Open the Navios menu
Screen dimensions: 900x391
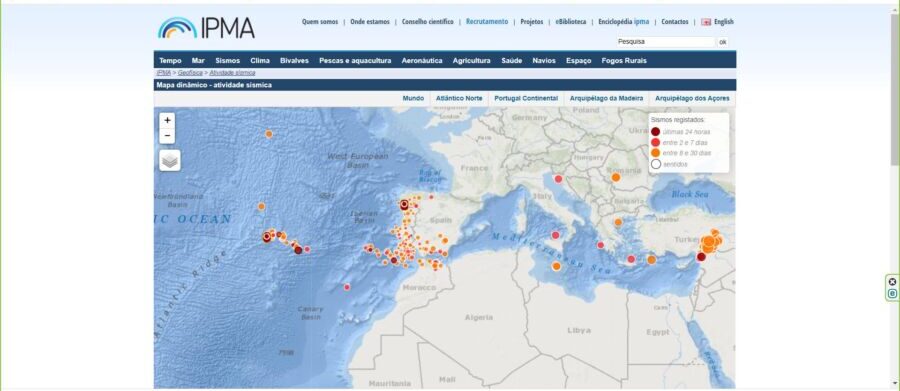[544, 60]
